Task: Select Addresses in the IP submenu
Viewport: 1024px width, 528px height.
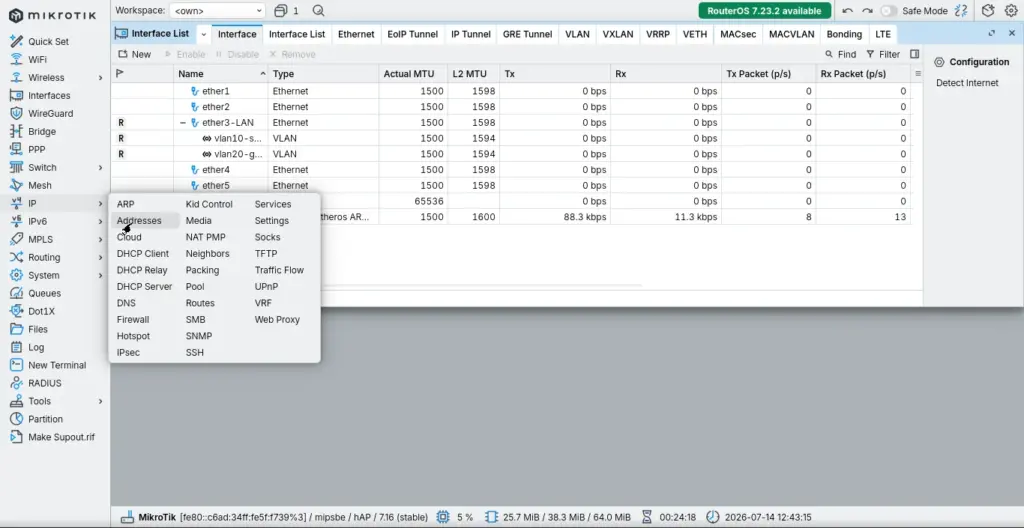Action: [x=138, y=221]
